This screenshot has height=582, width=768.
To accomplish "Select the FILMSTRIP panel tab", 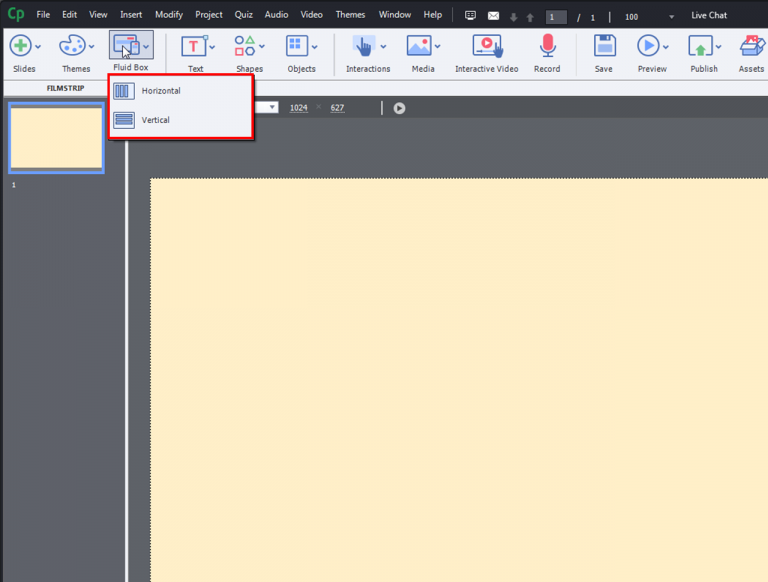I will point(65,88).
